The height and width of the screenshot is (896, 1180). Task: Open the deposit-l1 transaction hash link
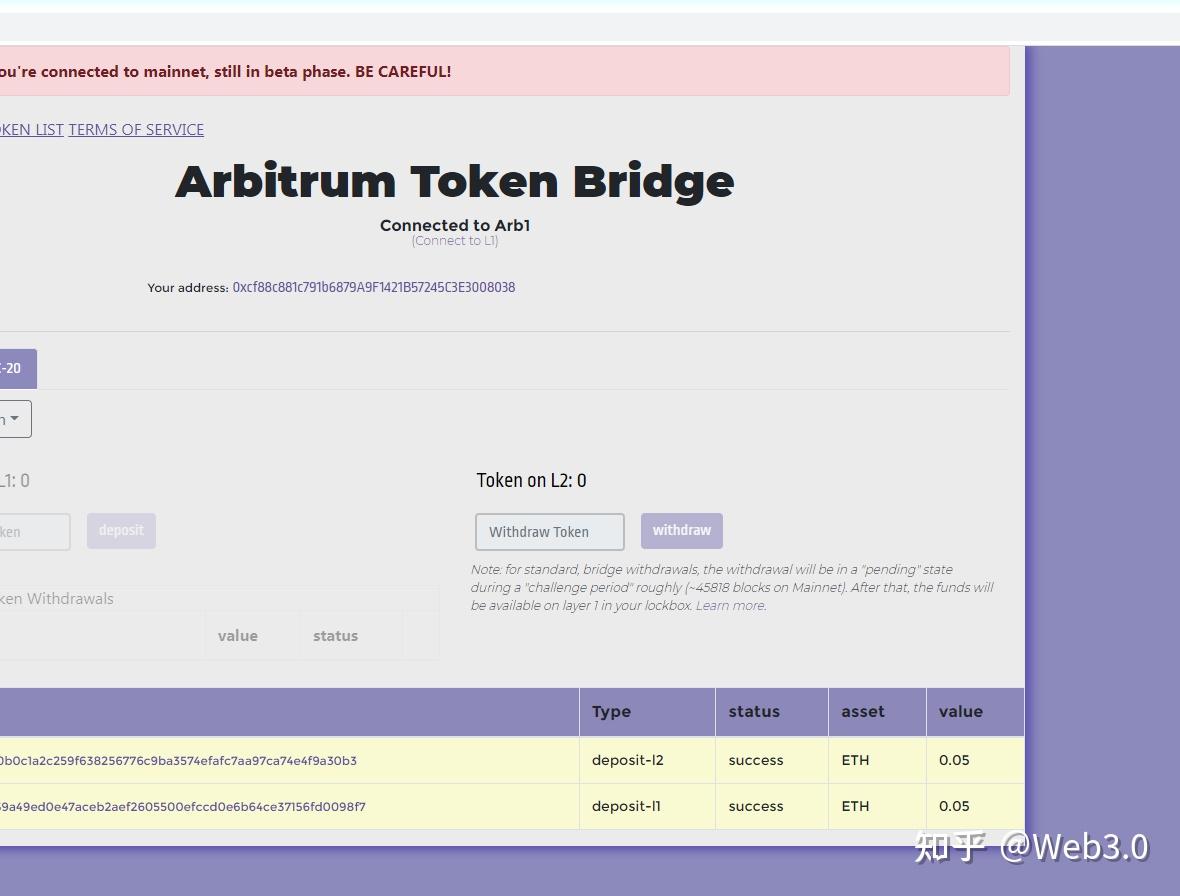point(185,806)
